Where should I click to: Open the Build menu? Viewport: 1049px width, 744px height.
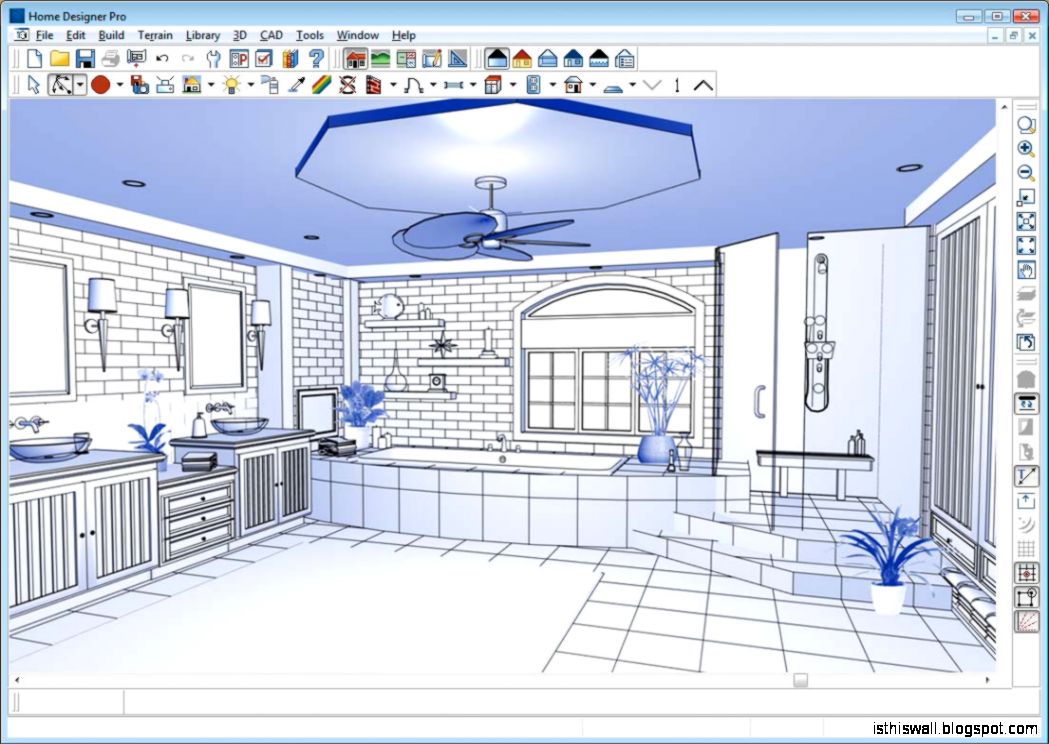pos(112,35)
